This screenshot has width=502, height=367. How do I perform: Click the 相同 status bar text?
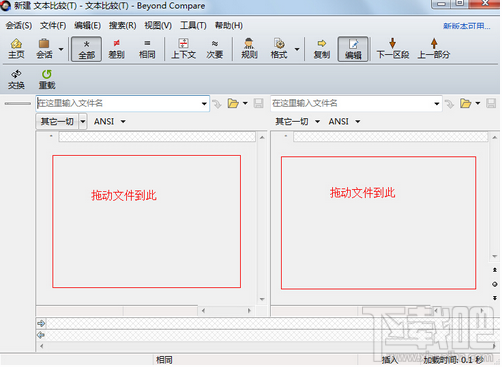(x=164, y=360)
